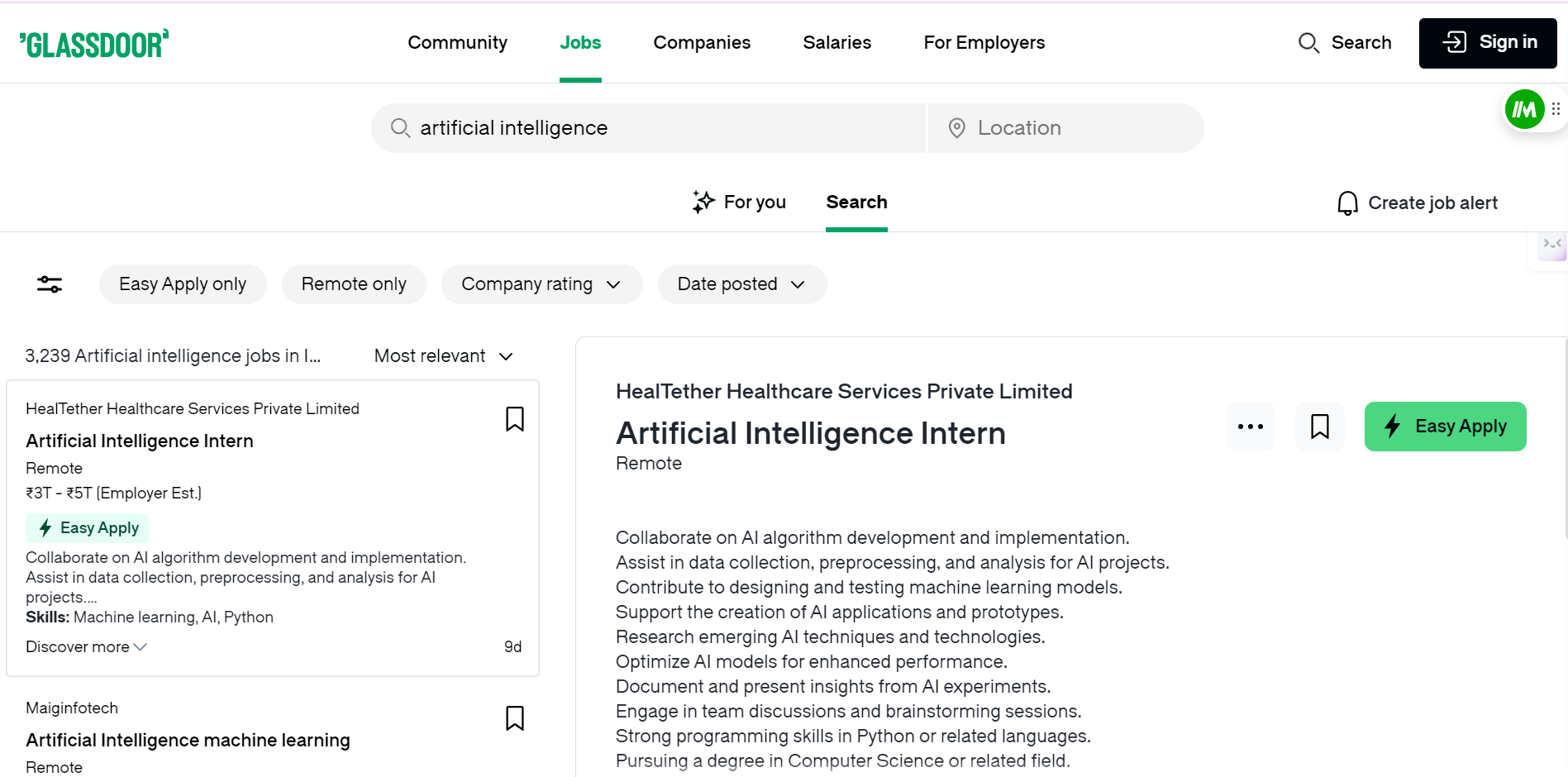Viewport: 1568px width, 777px height.
Task: Go to Companies section
Action: click(x=702, y=42)
